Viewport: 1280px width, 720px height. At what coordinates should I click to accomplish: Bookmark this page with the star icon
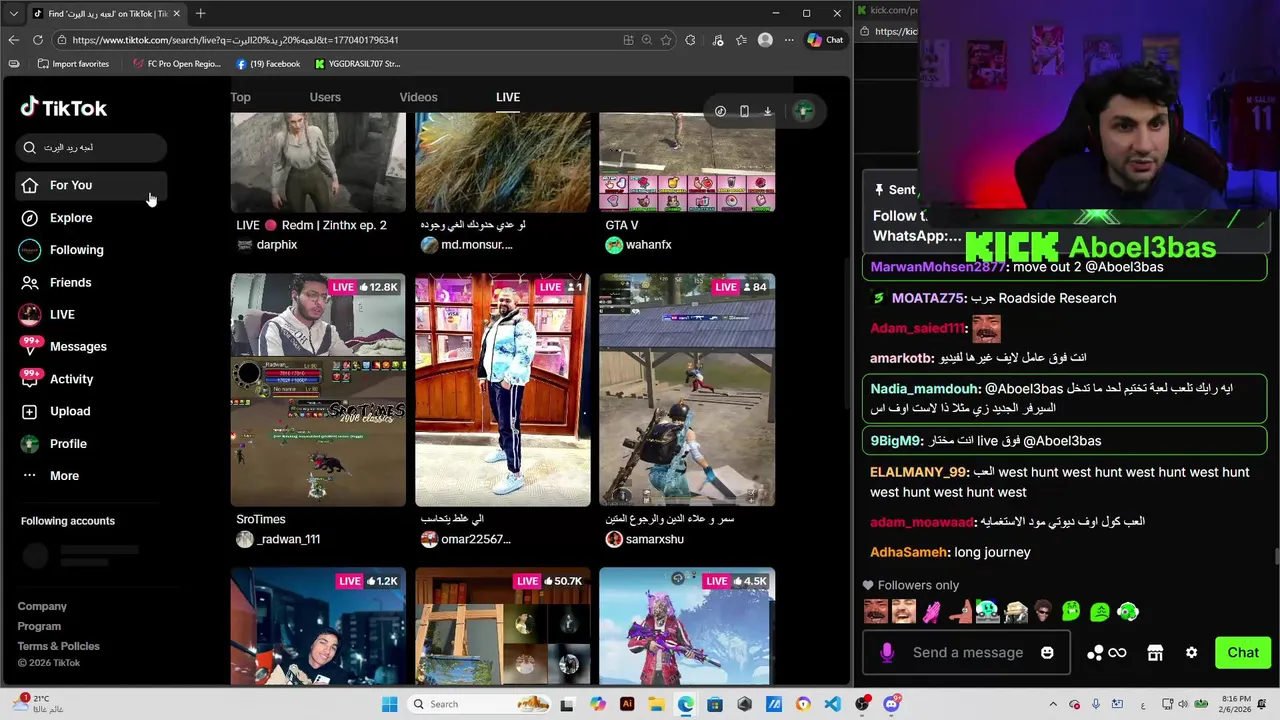click(666, 40)
